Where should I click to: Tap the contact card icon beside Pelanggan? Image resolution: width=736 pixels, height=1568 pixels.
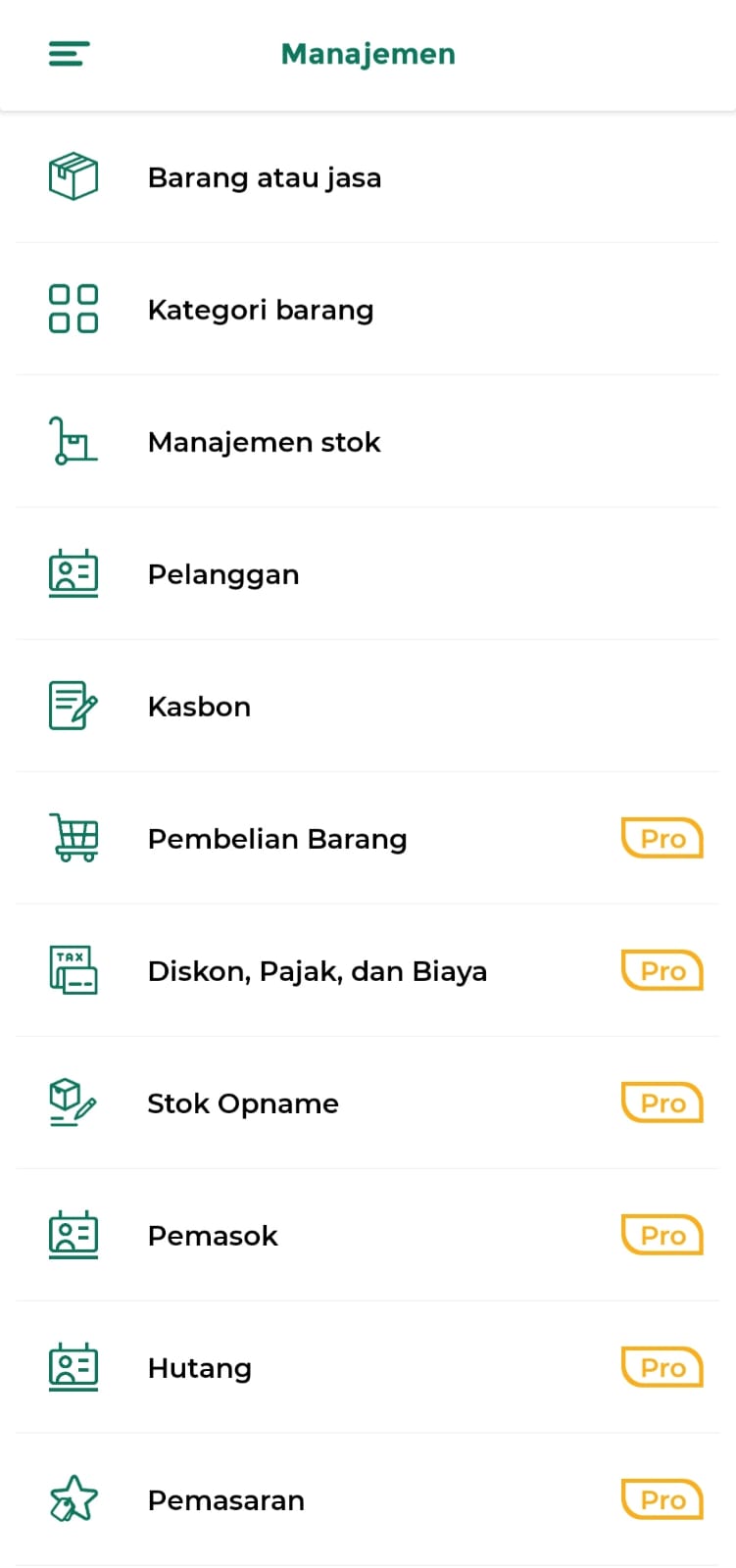(74, 573)
